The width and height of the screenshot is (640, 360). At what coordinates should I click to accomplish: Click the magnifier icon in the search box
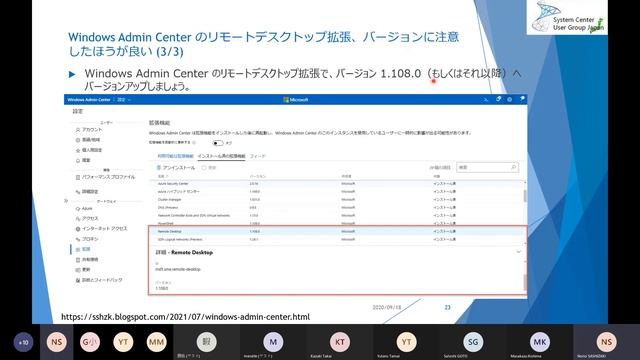(513, 167)
